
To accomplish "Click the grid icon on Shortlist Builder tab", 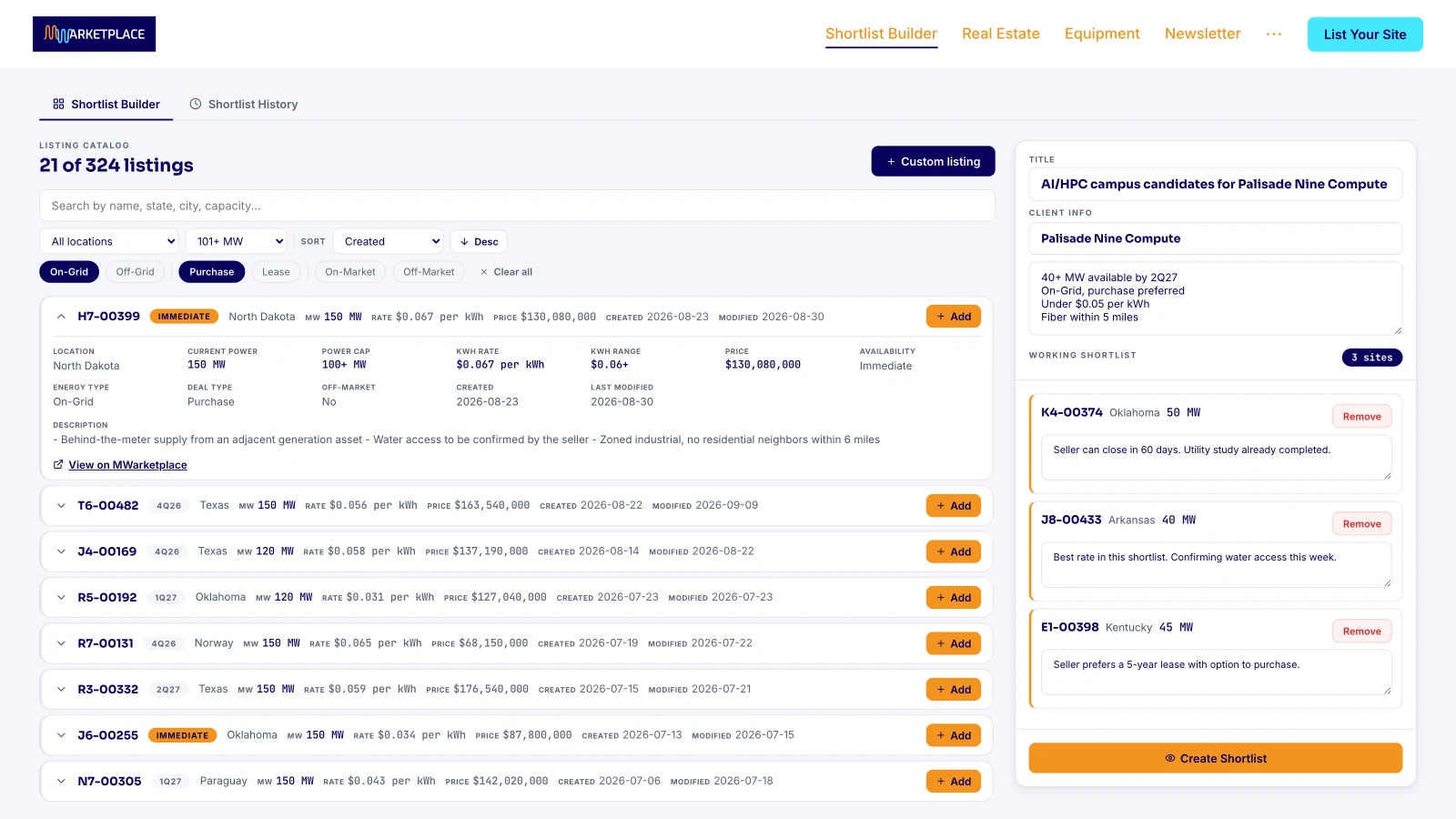I will click(58, 104).
